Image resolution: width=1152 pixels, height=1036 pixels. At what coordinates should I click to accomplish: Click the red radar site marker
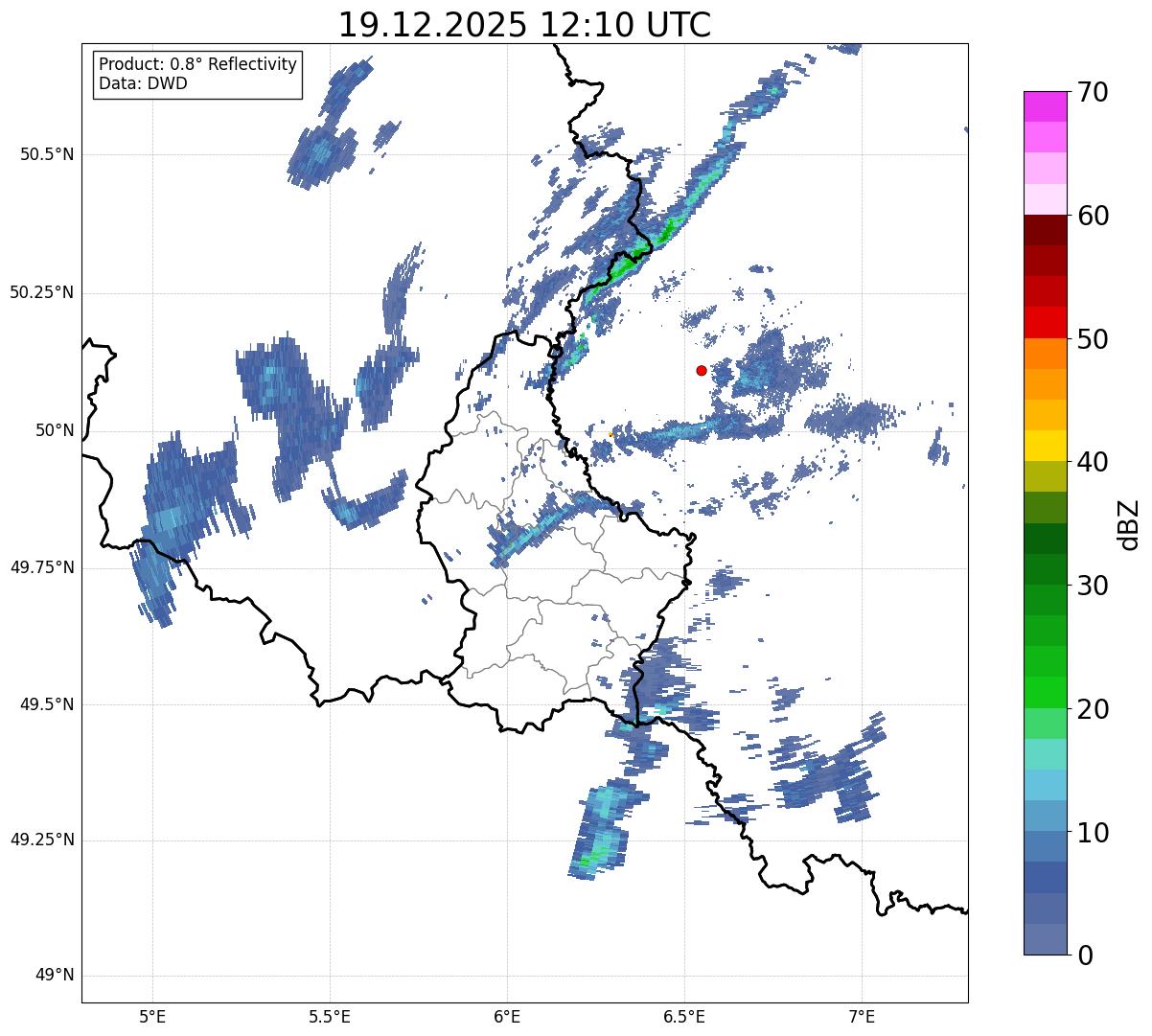pyautogui.click(x=702, y=370)
